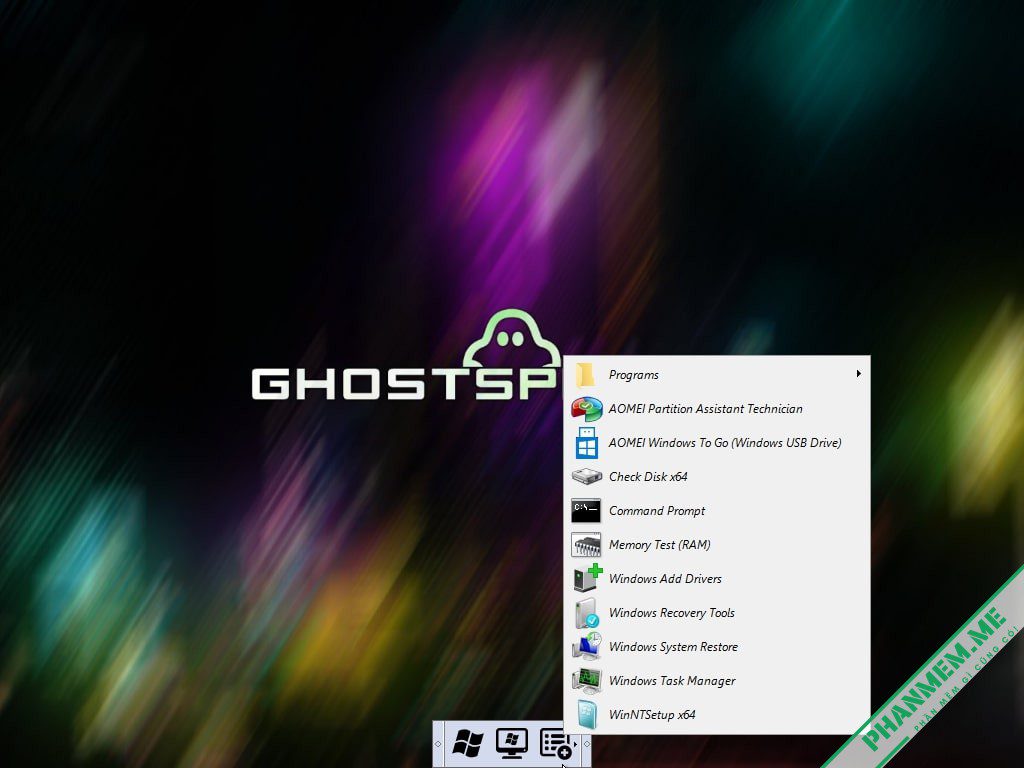Click the Windows To Go USB icon
The image size is (1024, 768).
(x=586, y=443)
